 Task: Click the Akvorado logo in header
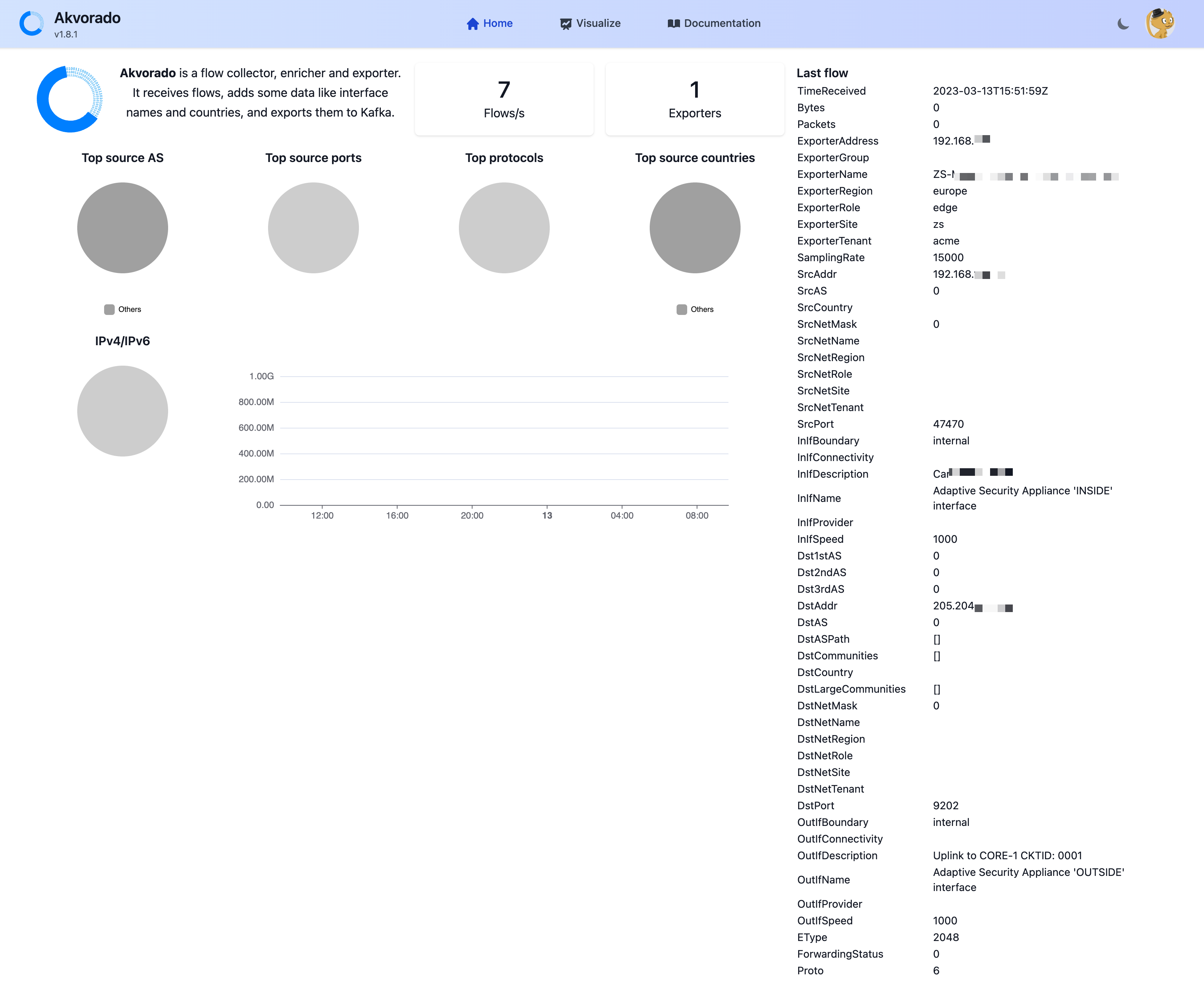point(31,23)
